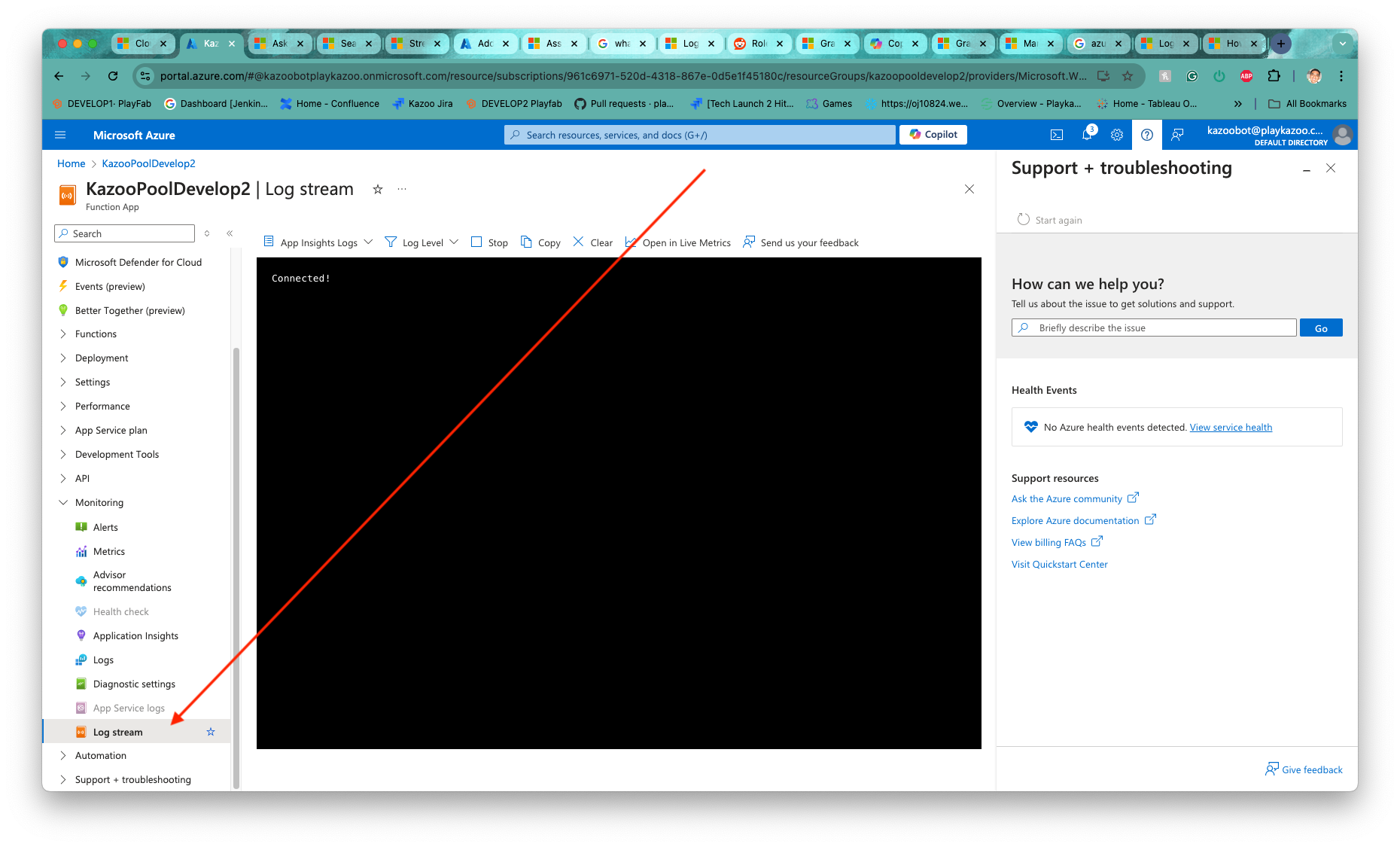The height and width of the screenshot is (847, 1400).
Task: Open Azure portal settings gear
Action: pos(1116,135)
